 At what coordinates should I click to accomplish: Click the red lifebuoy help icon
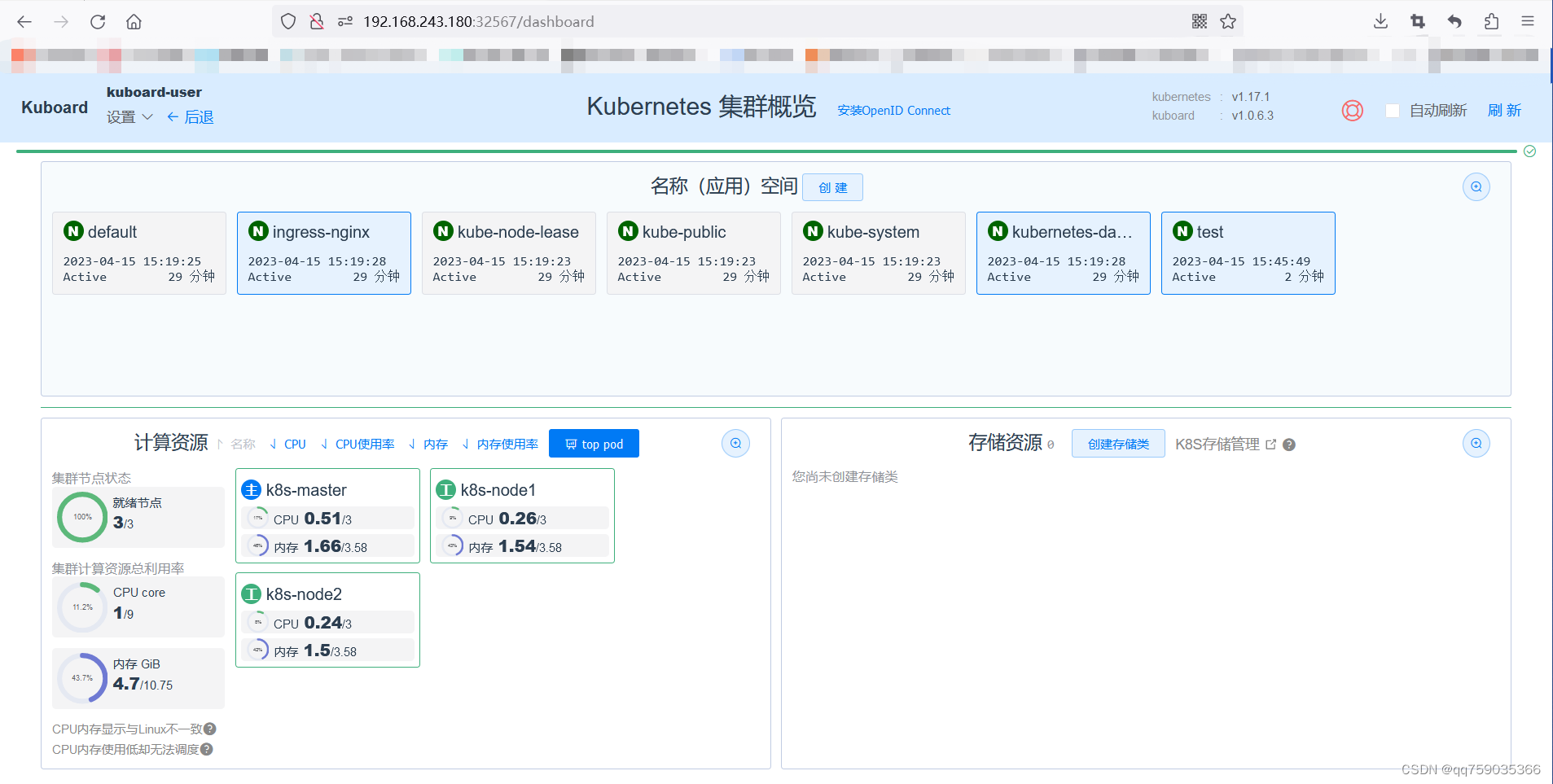tap(1353, 111)
